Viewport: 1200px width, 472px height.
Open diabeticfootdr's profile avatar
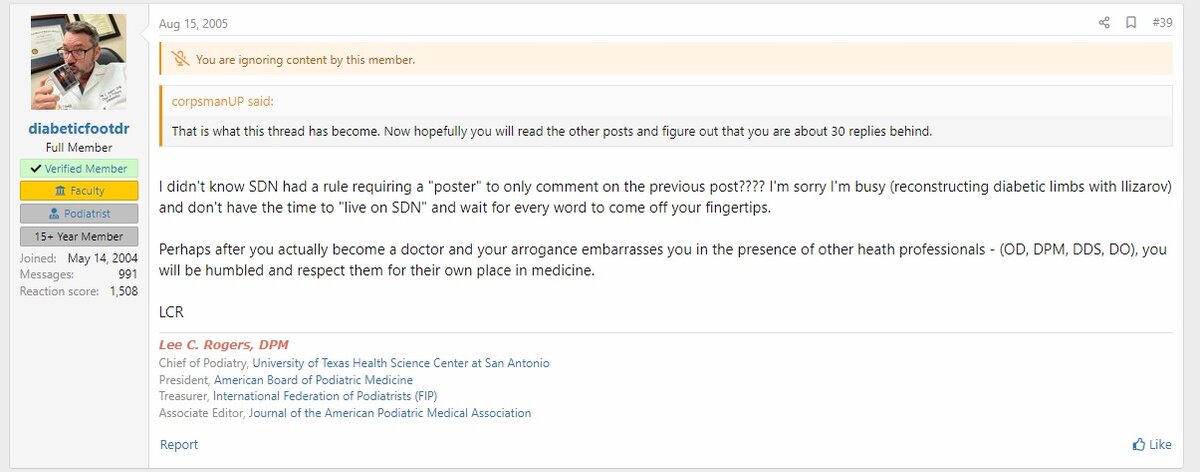coord(79,62)
